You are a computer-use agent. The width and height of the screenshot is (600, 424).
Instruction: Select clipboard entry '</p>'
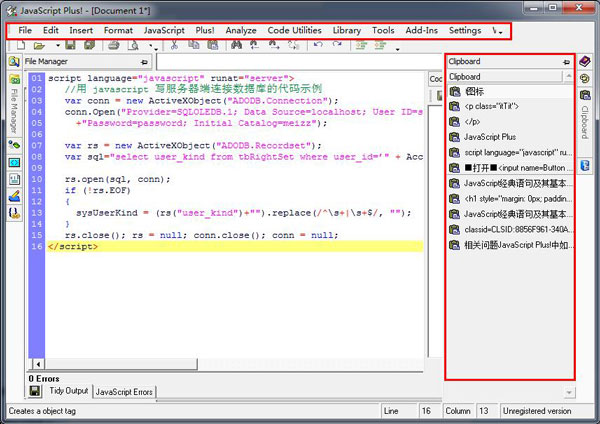509,122
